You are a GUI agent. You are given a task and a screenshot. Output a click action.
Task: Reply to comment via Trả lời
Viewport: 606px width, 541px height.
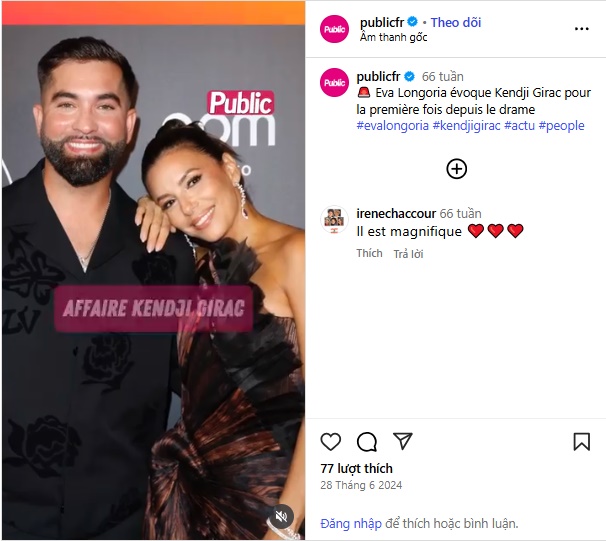pyautogui.click(x=409, y=254)
